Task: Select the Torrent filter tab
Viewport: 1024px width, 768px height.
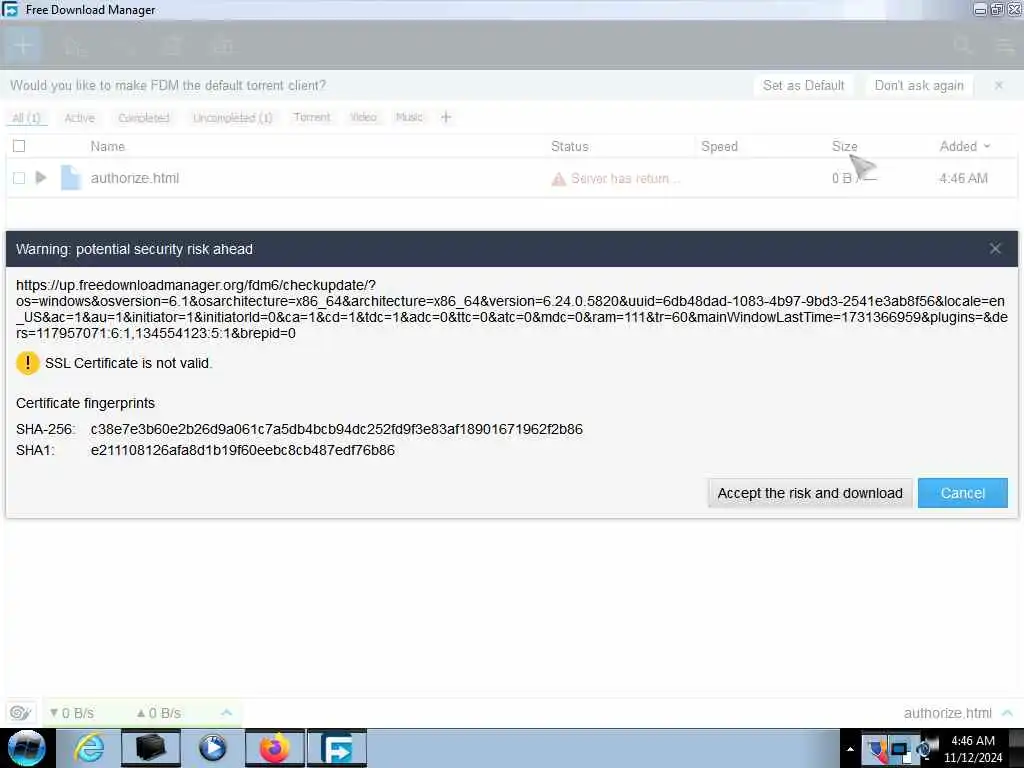Action: tap(312, 117)
